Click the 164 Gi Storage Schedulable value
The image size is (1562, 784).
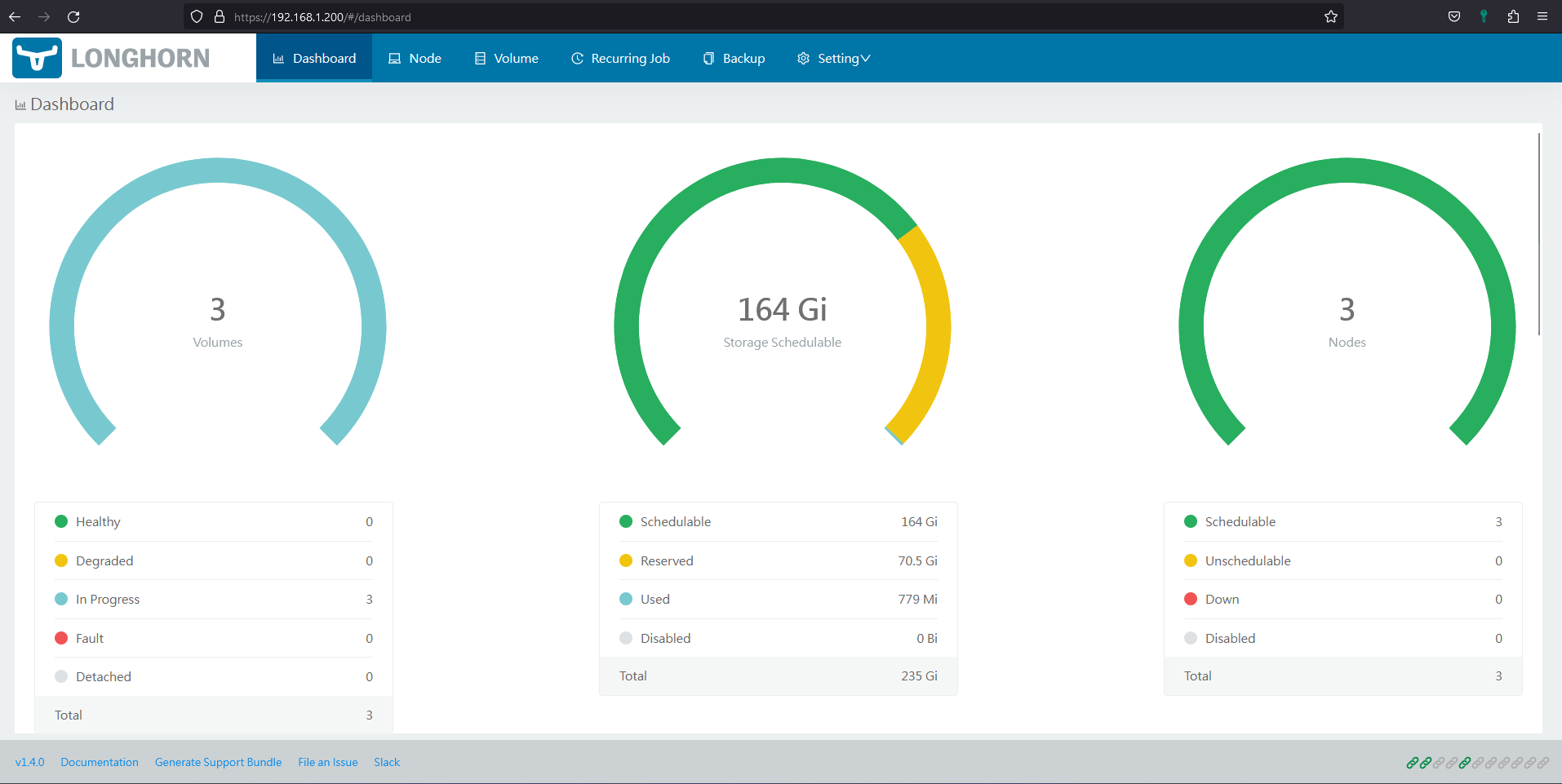783,310
